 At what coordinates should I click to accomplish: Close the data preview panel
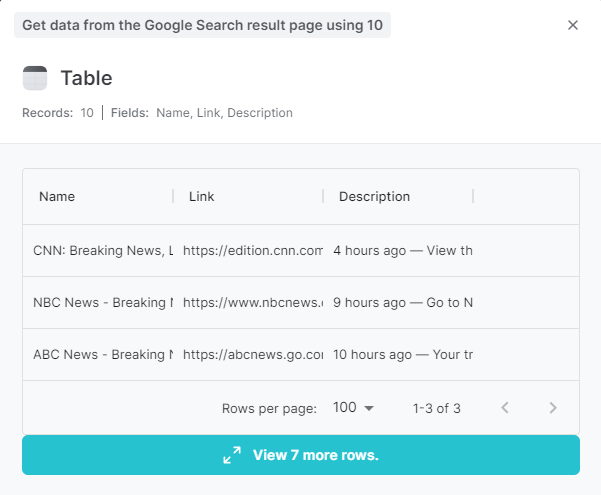tap(573, 25)
